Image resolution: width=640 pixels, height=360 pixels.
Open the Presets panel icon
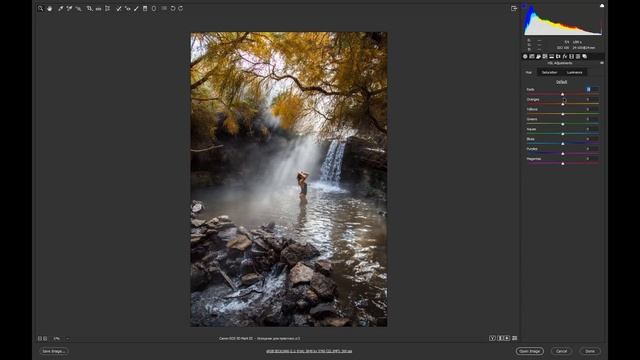coord(578,56)
